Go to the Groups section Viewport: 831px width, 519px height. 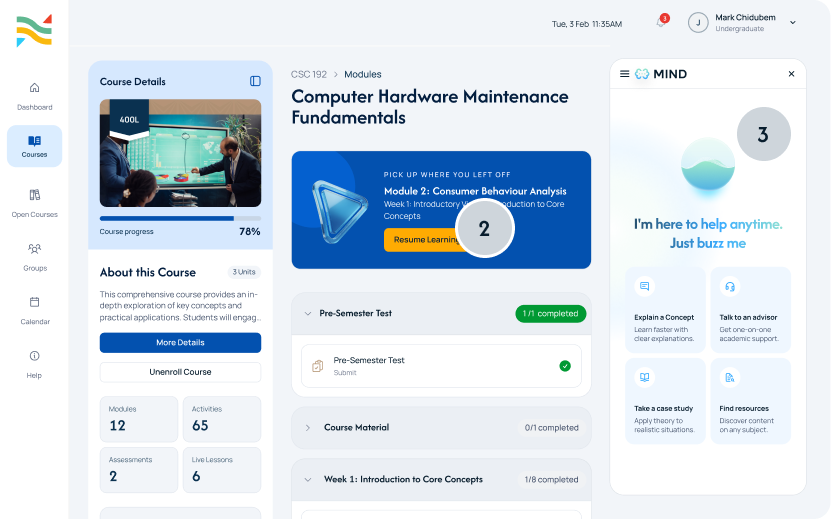coord(34,257)
